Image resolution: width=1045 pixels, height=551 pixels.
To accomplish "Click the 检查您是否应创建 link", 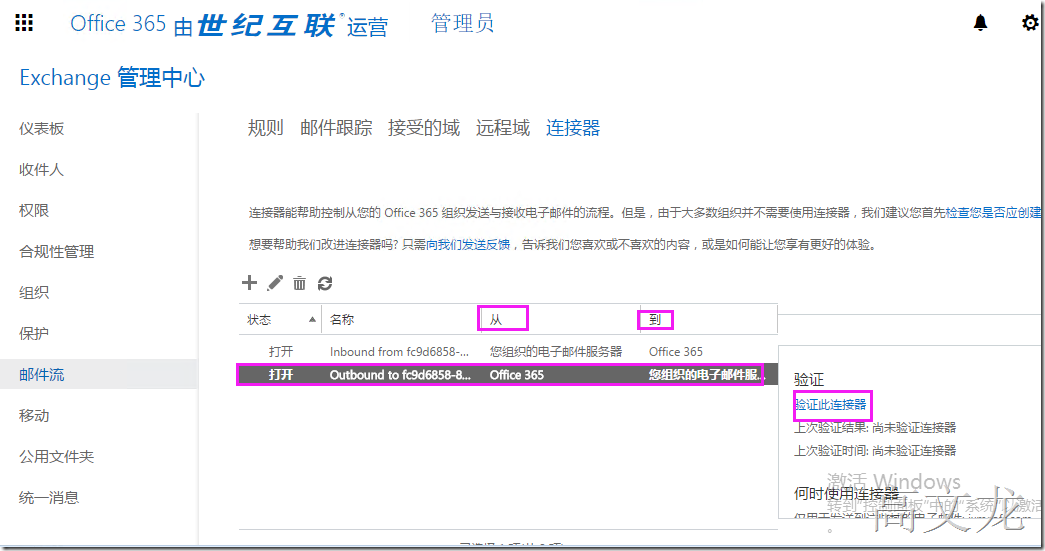I will pyautogui.click(x=993, y=213).
